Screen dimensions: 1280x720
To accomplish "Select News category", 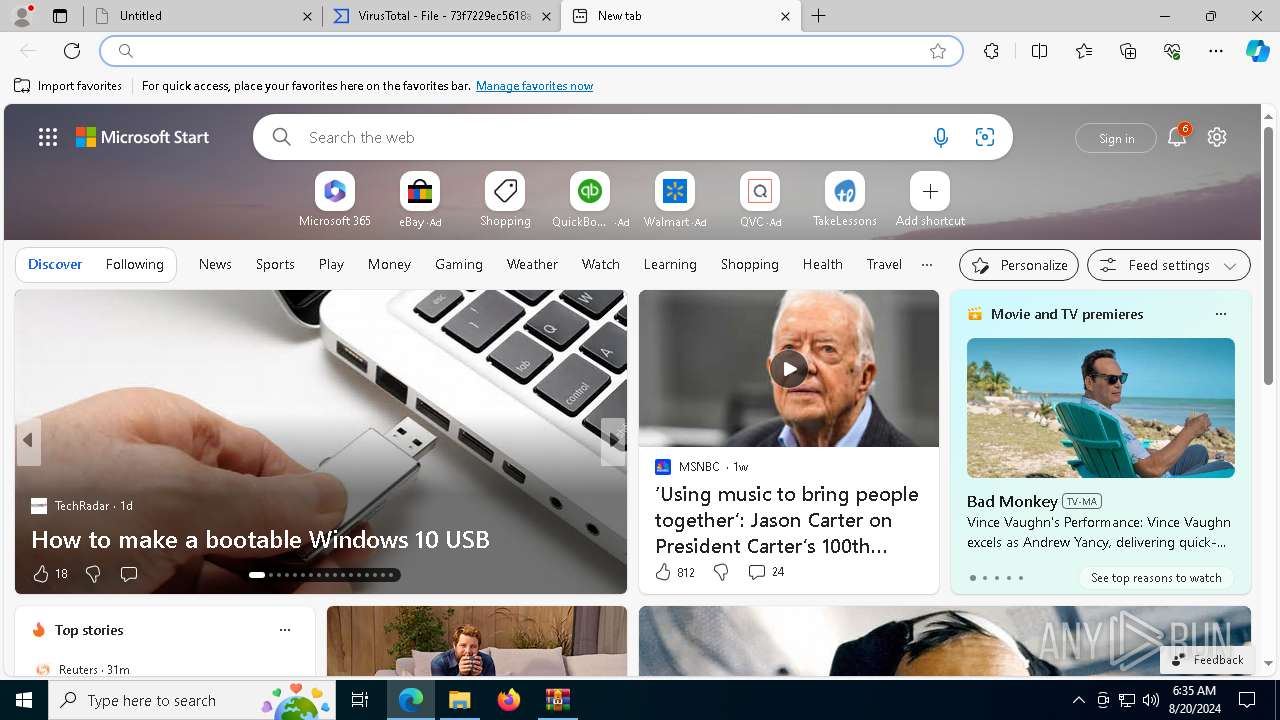I will 215,264.
